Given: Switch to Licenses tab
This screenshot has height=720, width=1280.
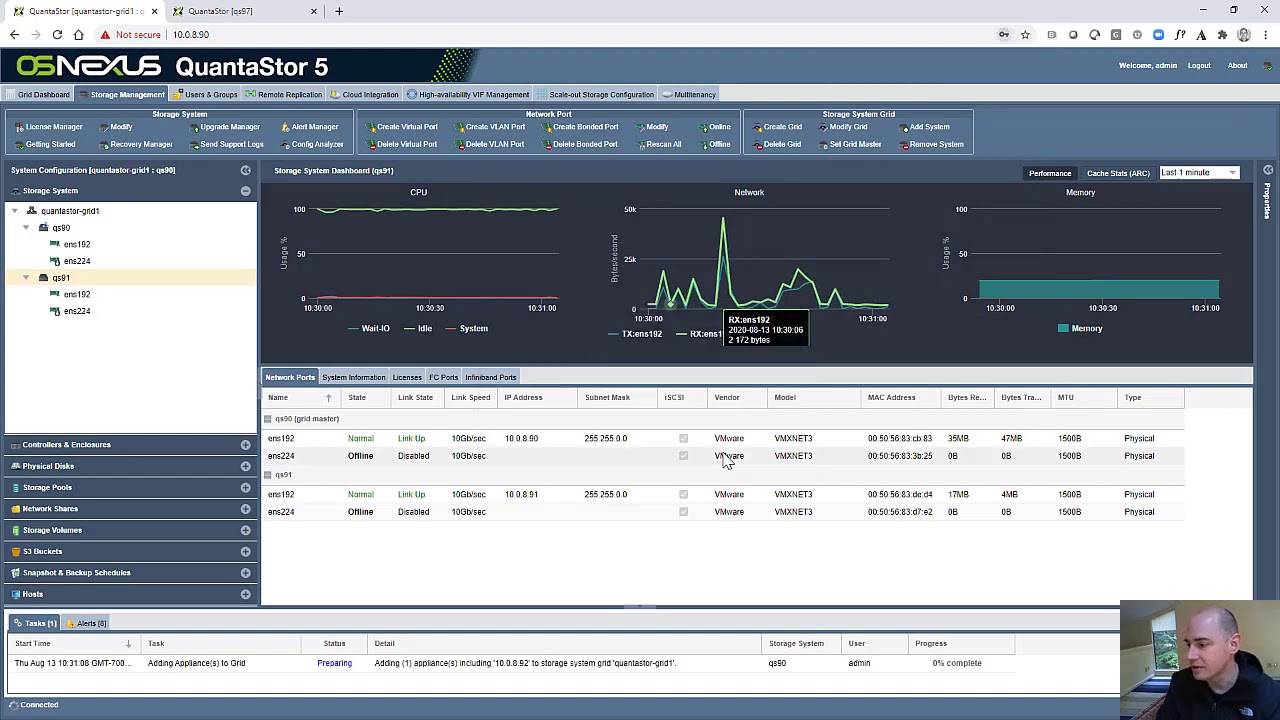Looking at the screenshot, I should pos(407,377).
